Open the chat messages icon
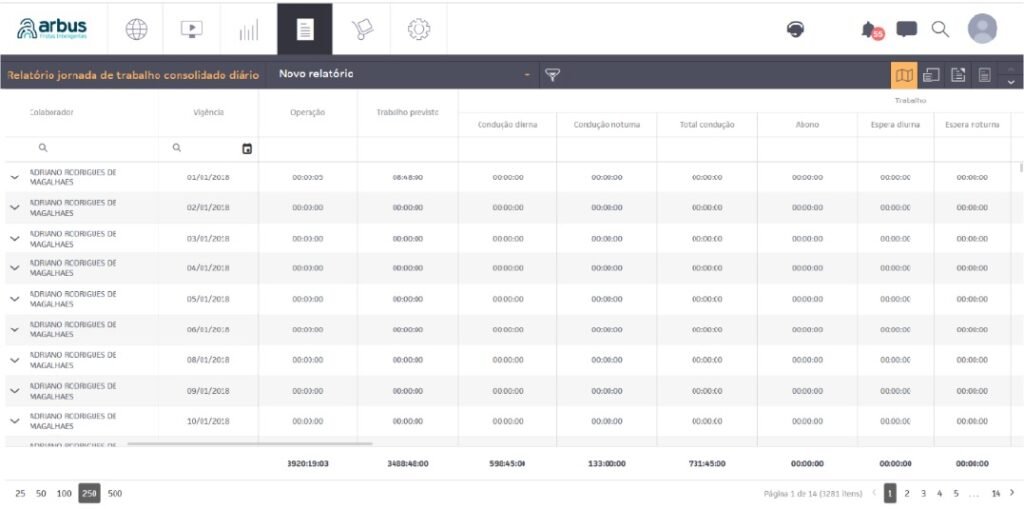1024x509 pixels. [907, 30]
